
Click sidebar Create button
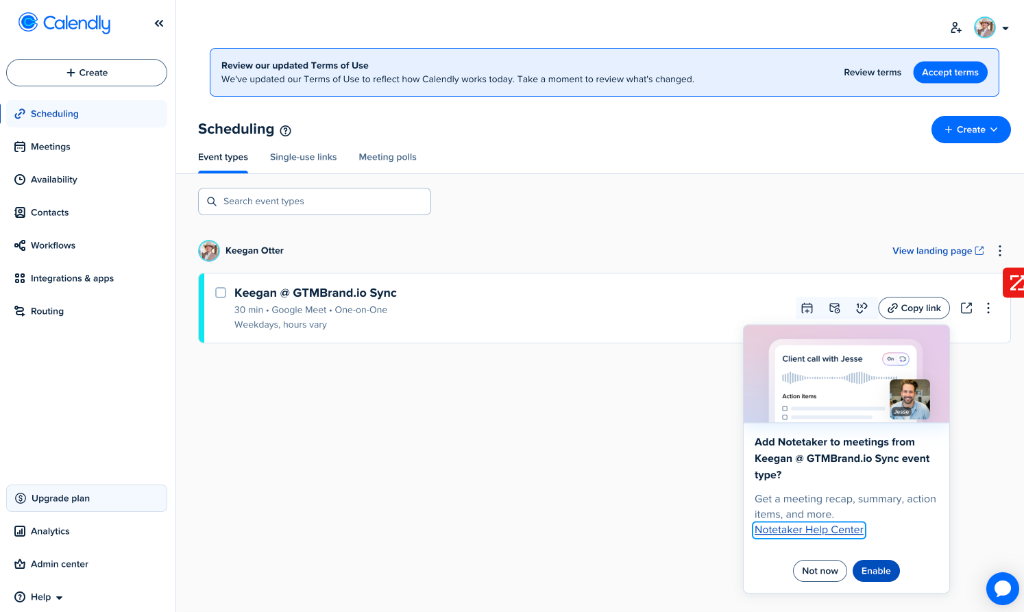(x=86, y=72)
